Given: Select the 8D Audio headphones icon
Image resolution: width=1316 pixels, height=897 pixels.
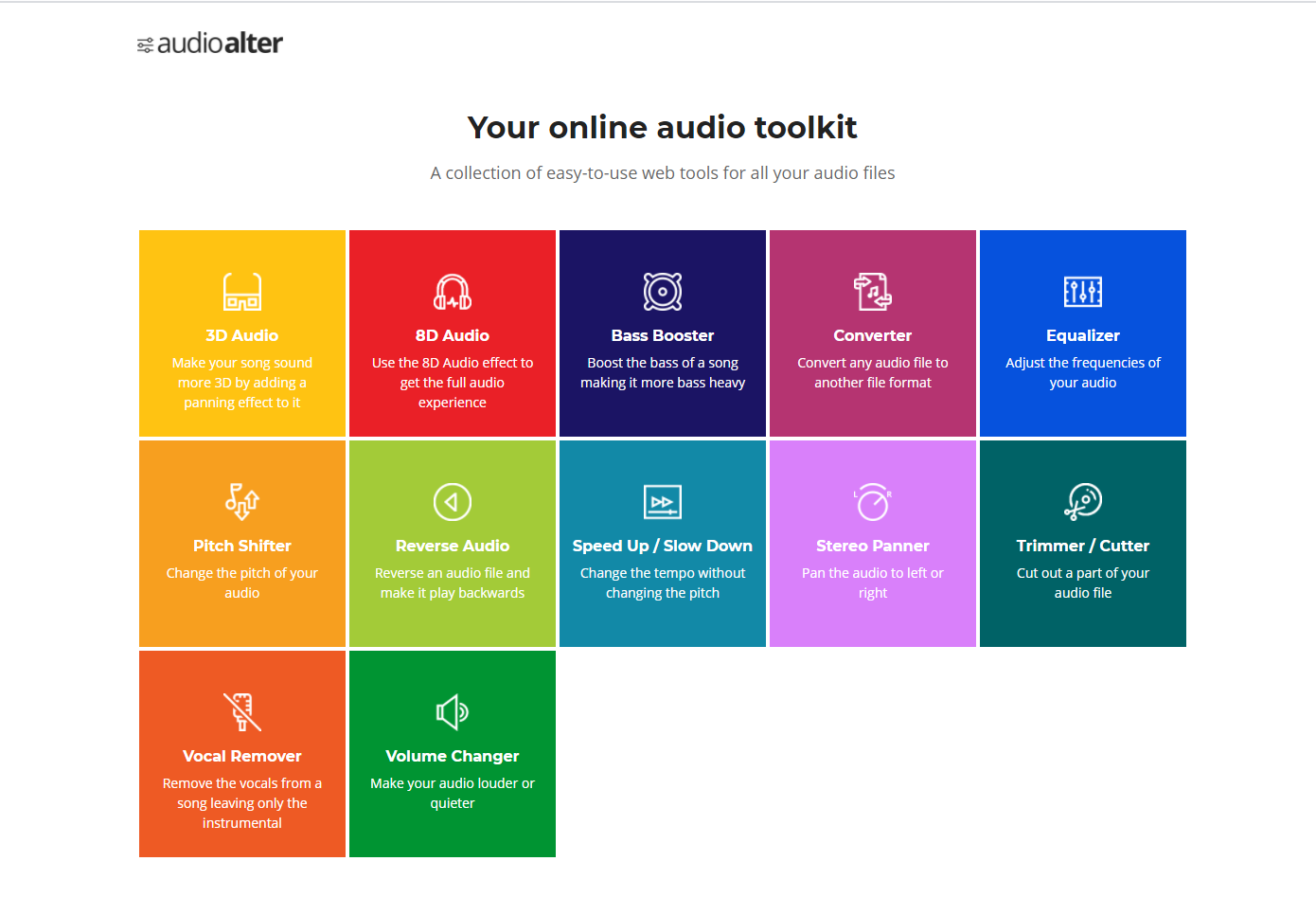Looking at the screenshot, I should pos(453,292).
